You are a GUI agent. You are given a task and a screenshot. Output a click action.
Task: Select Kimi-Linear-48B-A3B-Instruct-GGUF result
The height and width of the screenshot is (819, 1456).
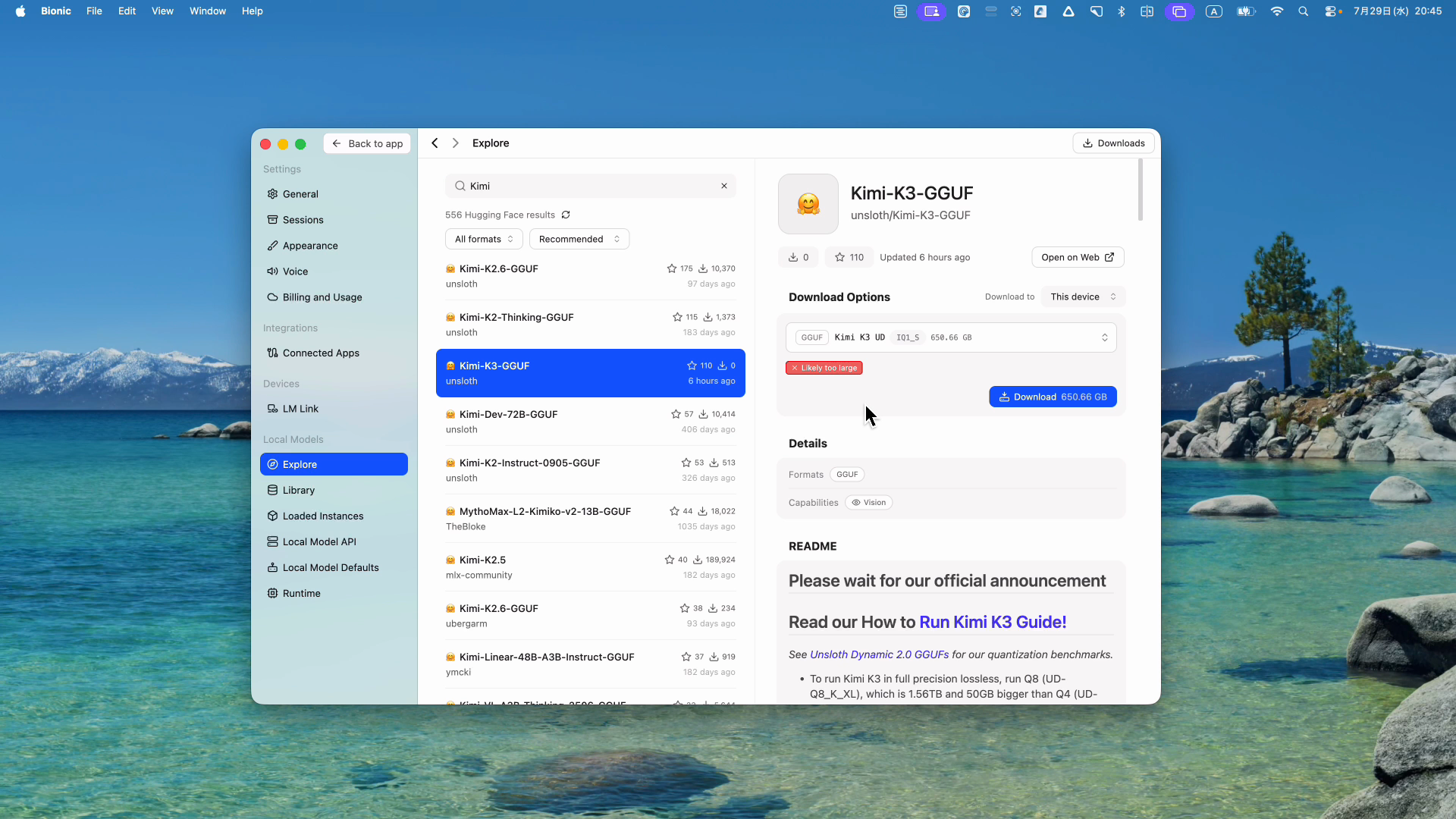[590, 664]
